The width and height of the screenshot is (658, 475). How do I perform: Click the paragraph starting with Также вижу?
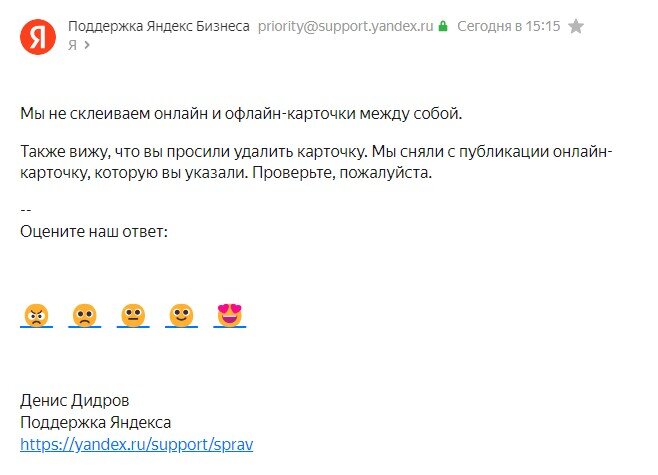coord(316,162)
